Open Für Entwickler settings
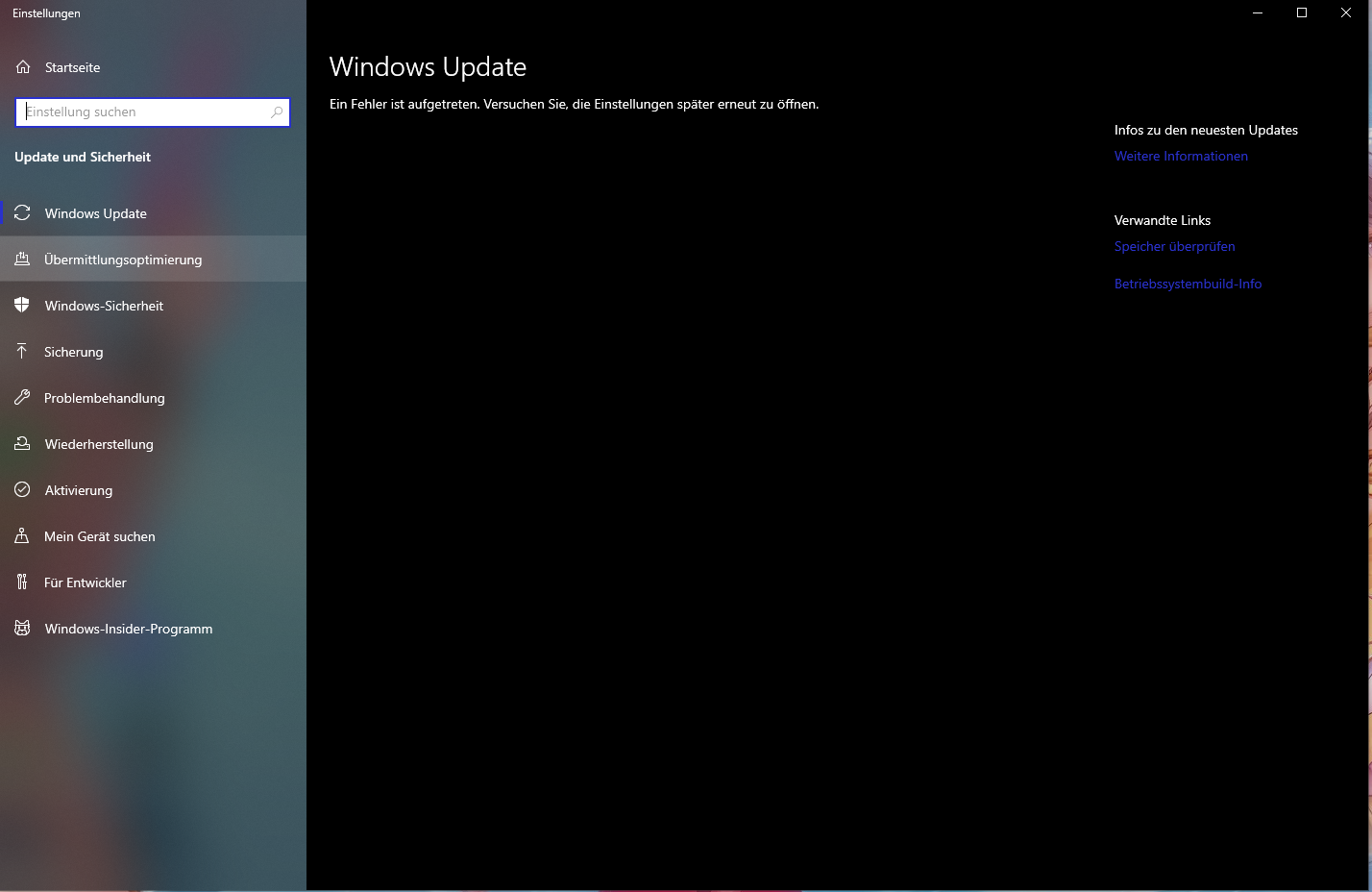This screenshot has height=892, width=1372. pyautogui.click(x=153, y=582)
